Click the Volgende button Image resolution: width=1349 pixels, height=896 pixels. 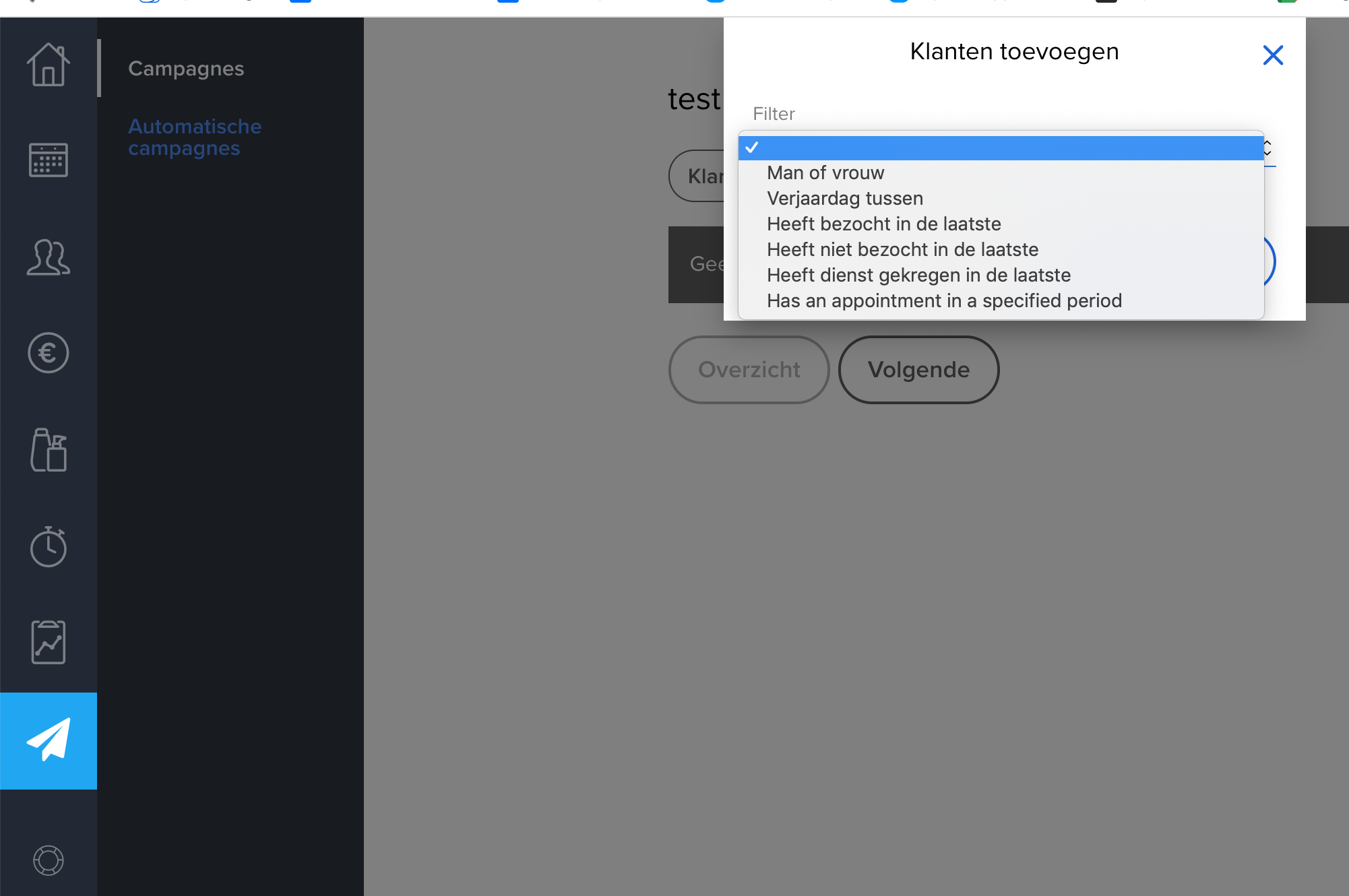918,370
